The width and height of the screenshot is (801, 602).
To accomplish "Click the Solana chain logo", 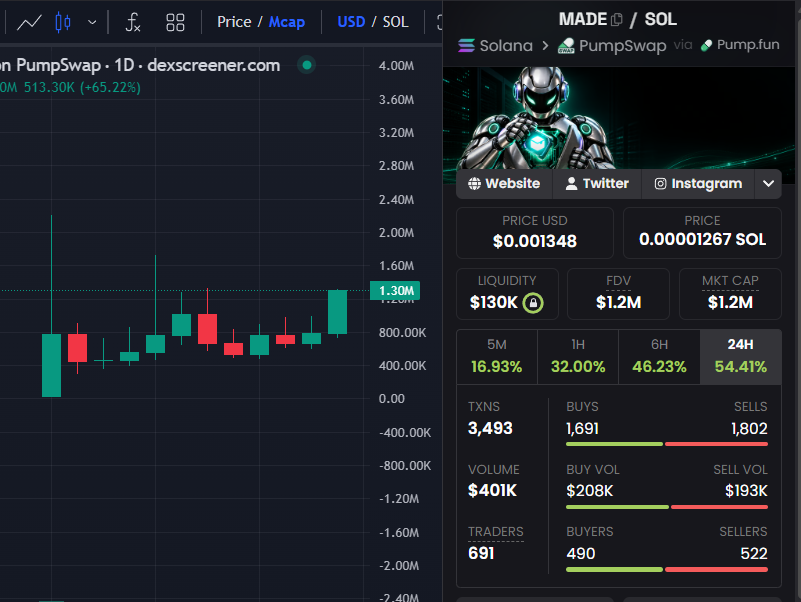I will pos(466,45).
